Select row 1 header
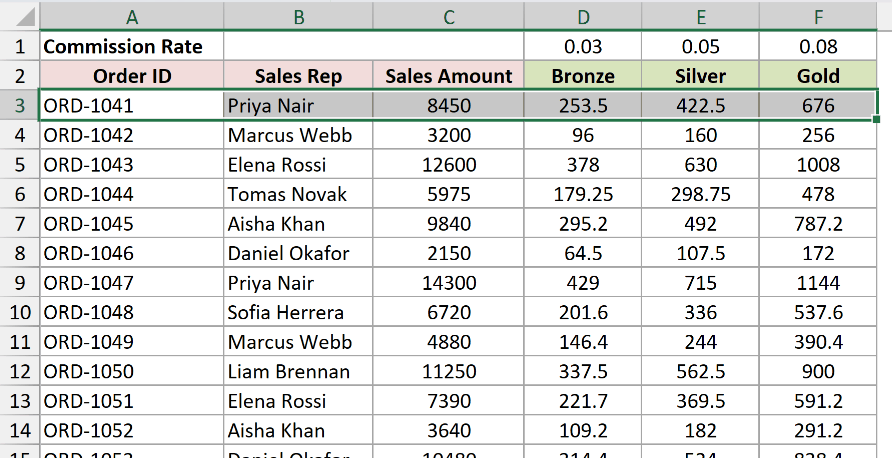Image resolution: width=892 pixels, height=458 pixels. tap(20, 47)
